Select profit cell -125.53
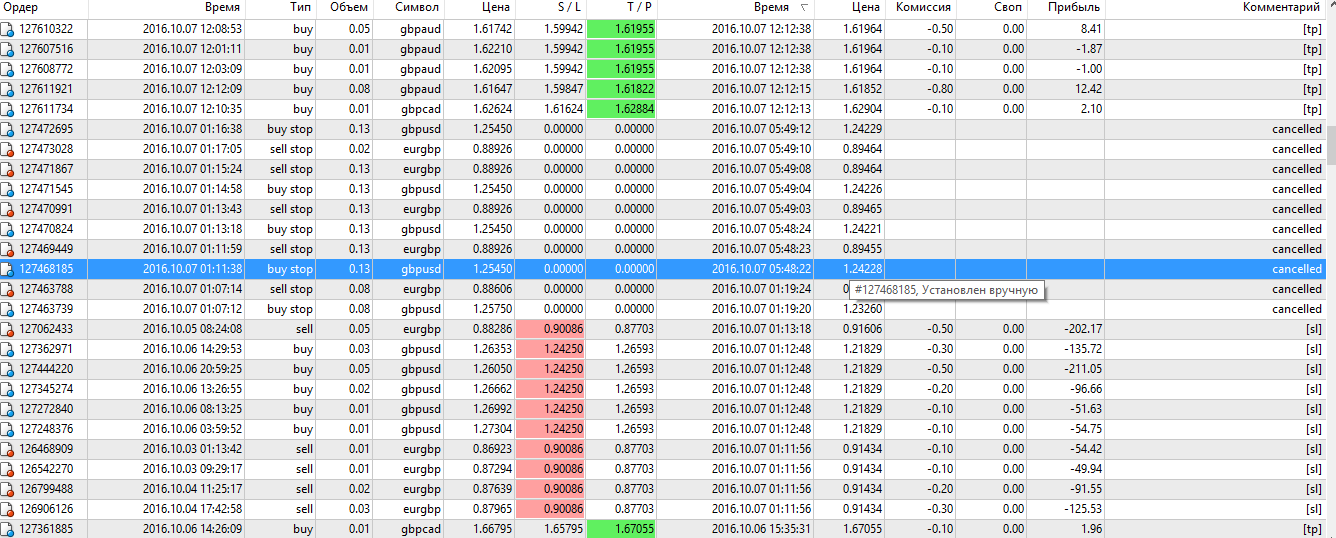 [x=1082, y=509]
